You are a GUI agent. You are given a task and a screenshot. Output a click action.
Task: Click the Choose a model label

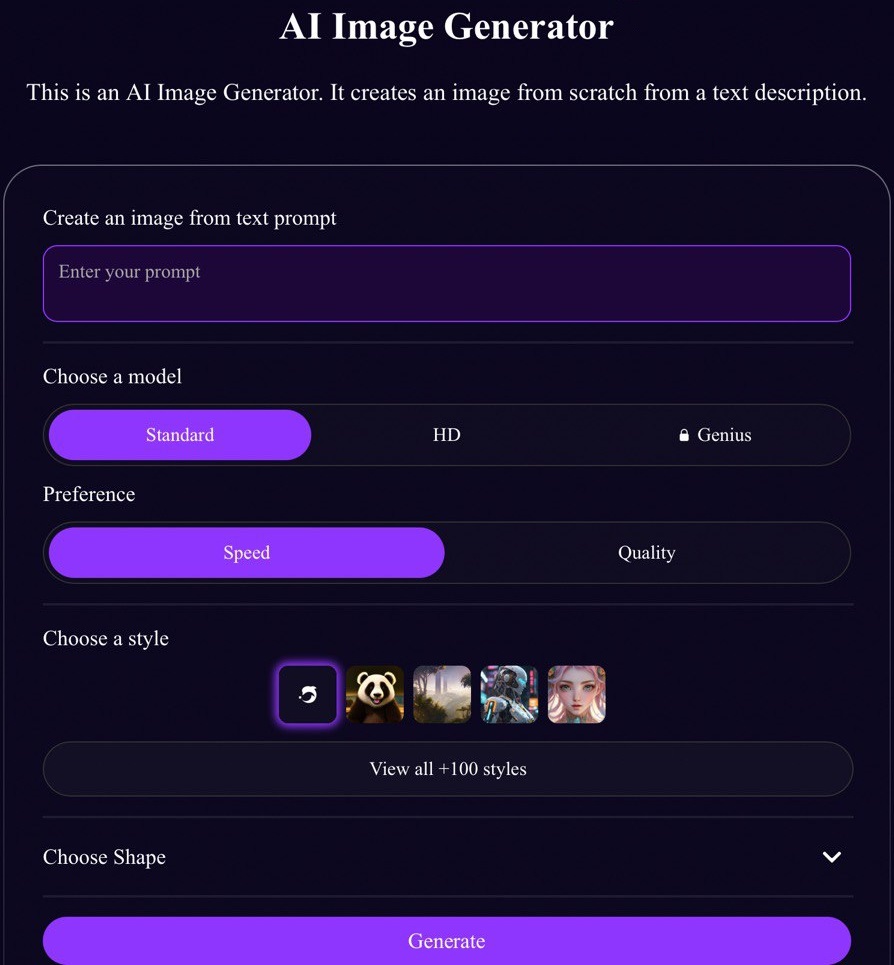coord(112,376)
